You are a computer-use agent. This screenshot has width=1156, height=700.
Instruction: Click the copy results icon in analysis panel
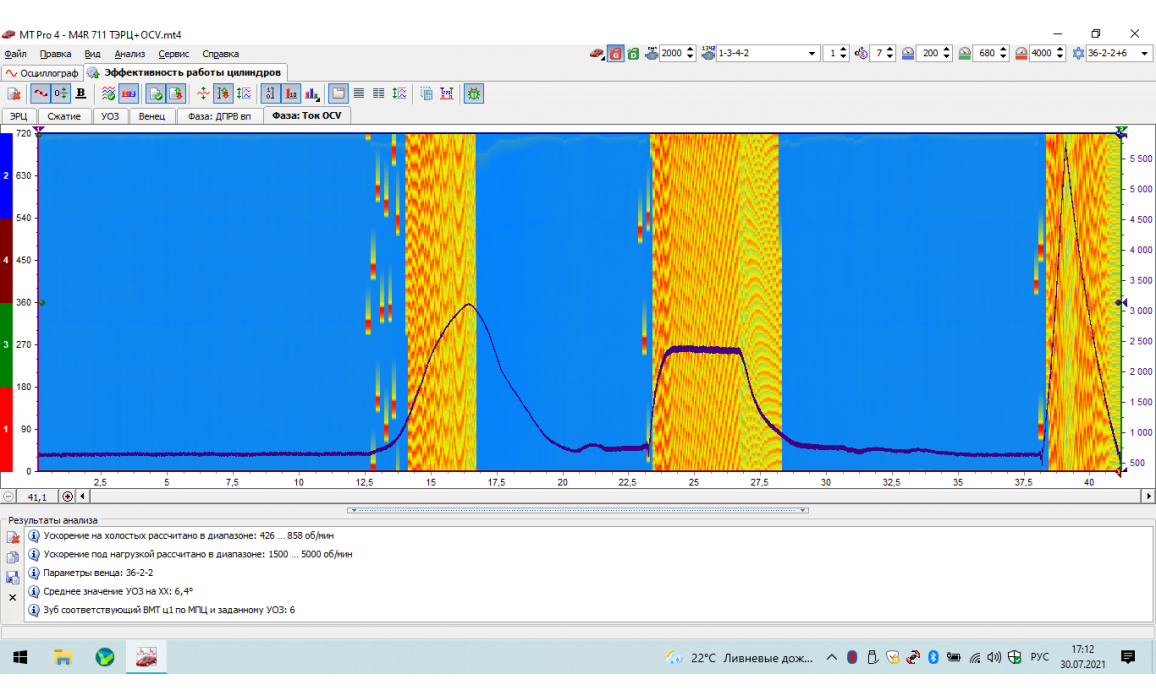[x=13, y=557]
